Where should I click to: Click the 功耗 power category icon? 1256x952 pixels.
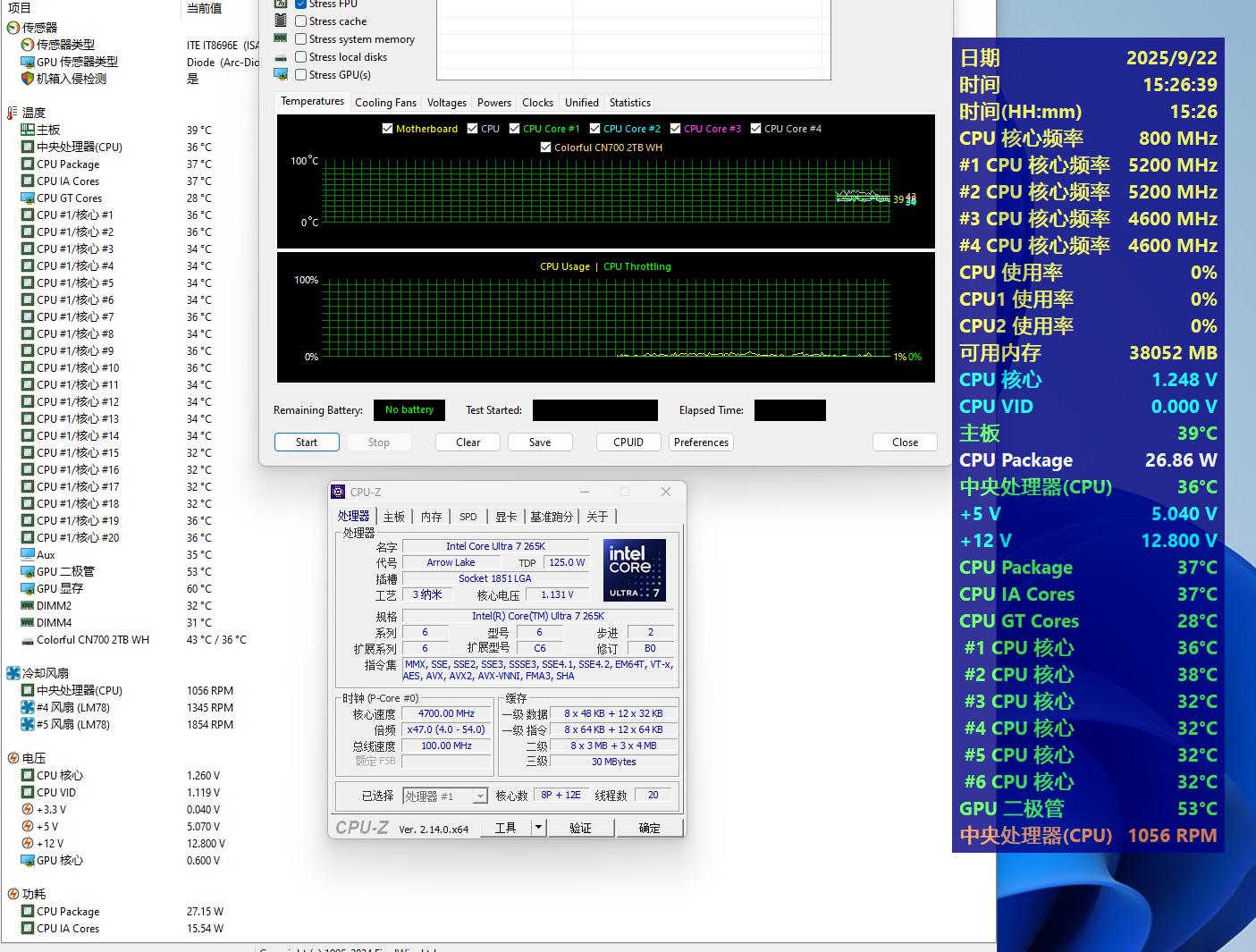13,894
